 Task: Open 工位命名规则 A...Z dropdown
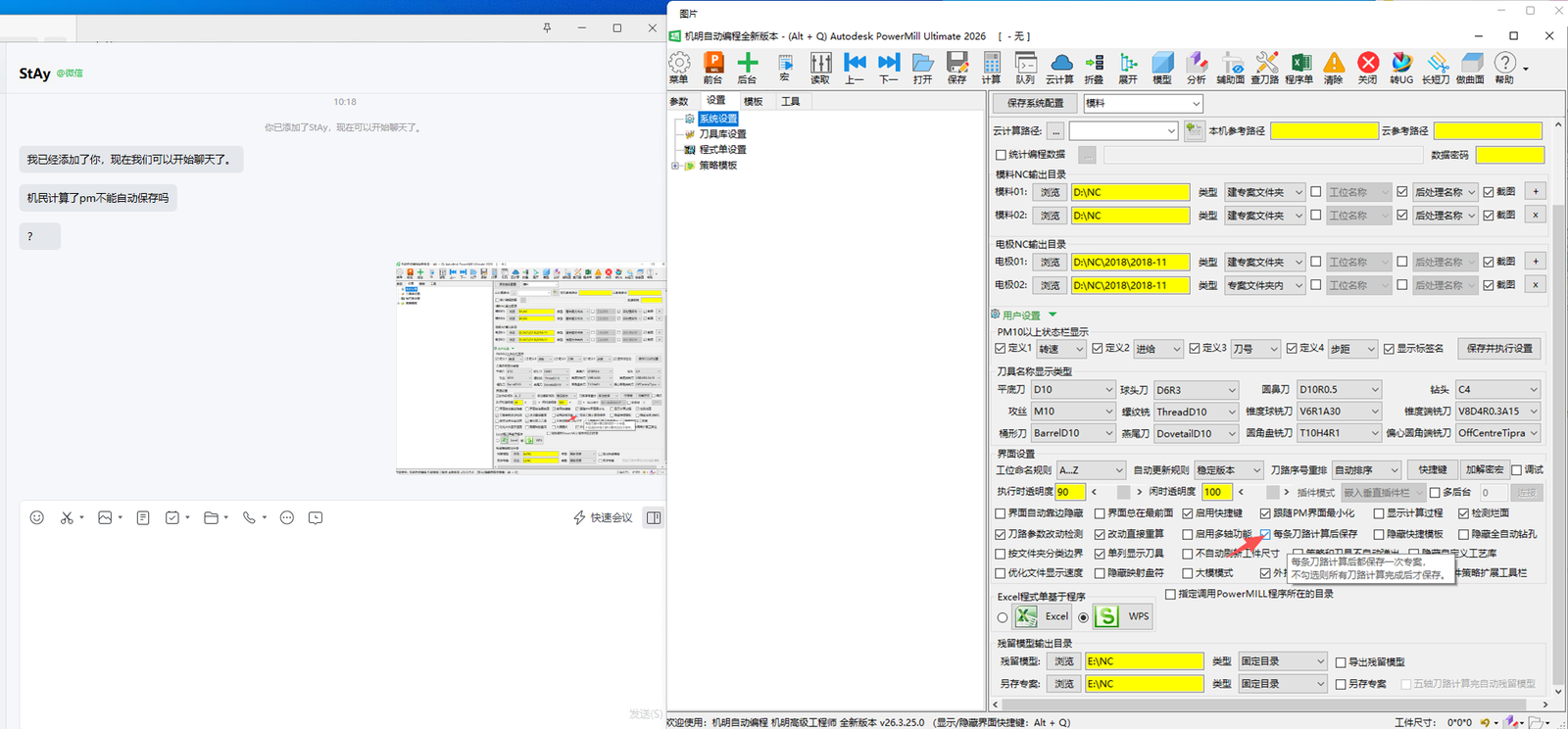1090,470
